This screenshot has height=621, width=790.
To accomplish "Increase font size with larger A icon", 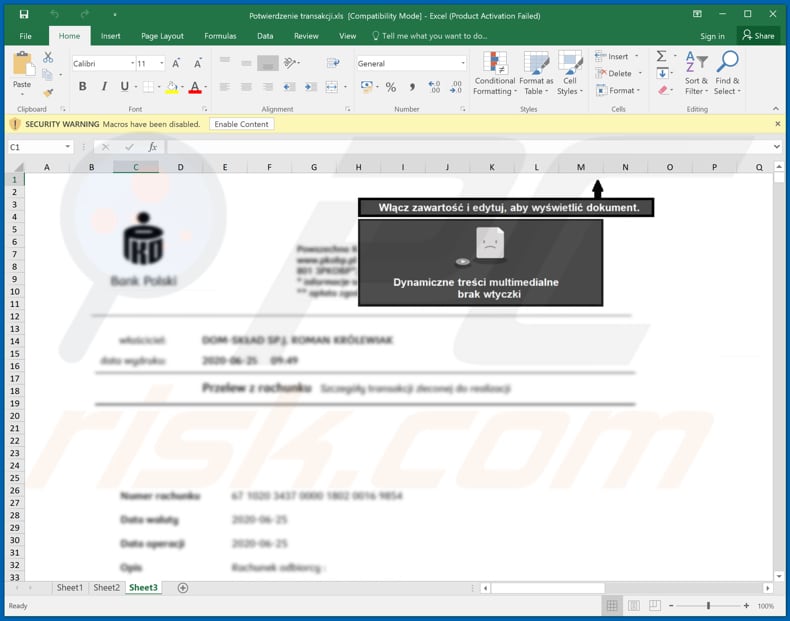I will (176, 63).
